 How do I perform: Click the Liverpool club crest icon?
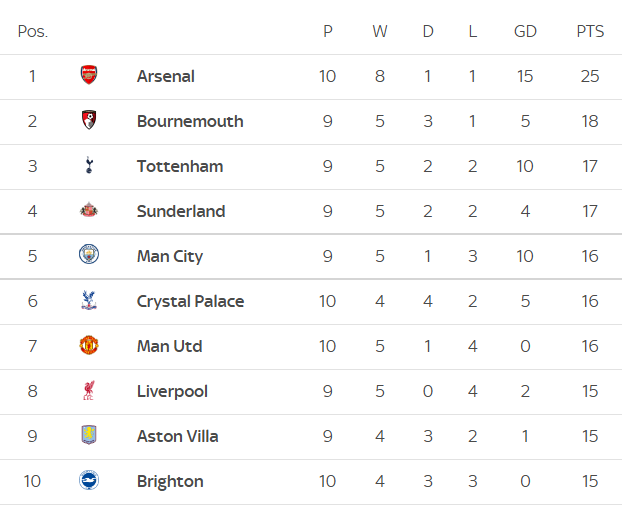89,391
